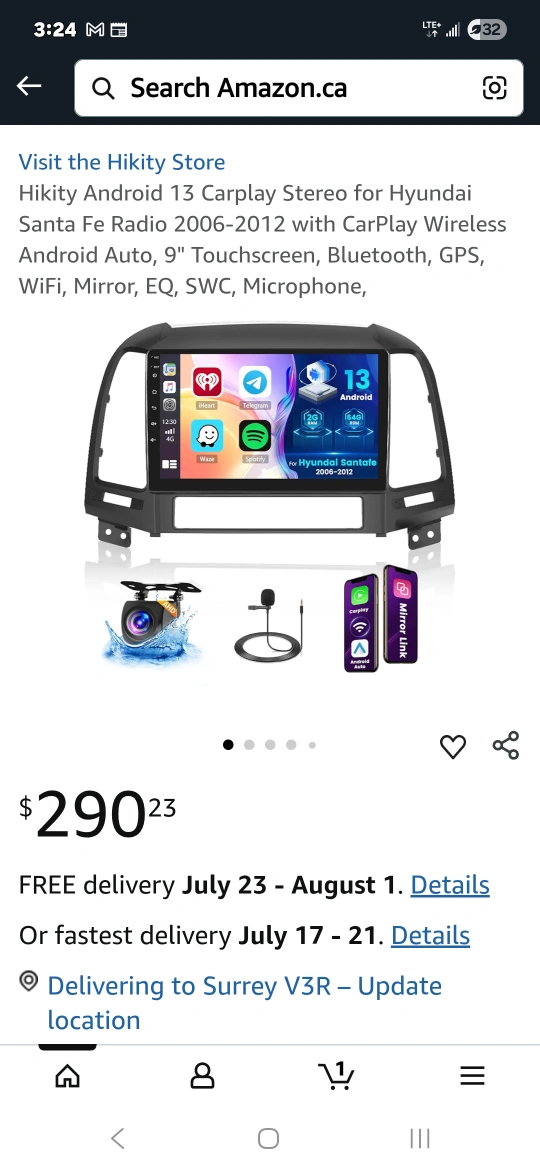Tap the magnifying glass search icon
540x1170 pixels.
pos(103,88)
